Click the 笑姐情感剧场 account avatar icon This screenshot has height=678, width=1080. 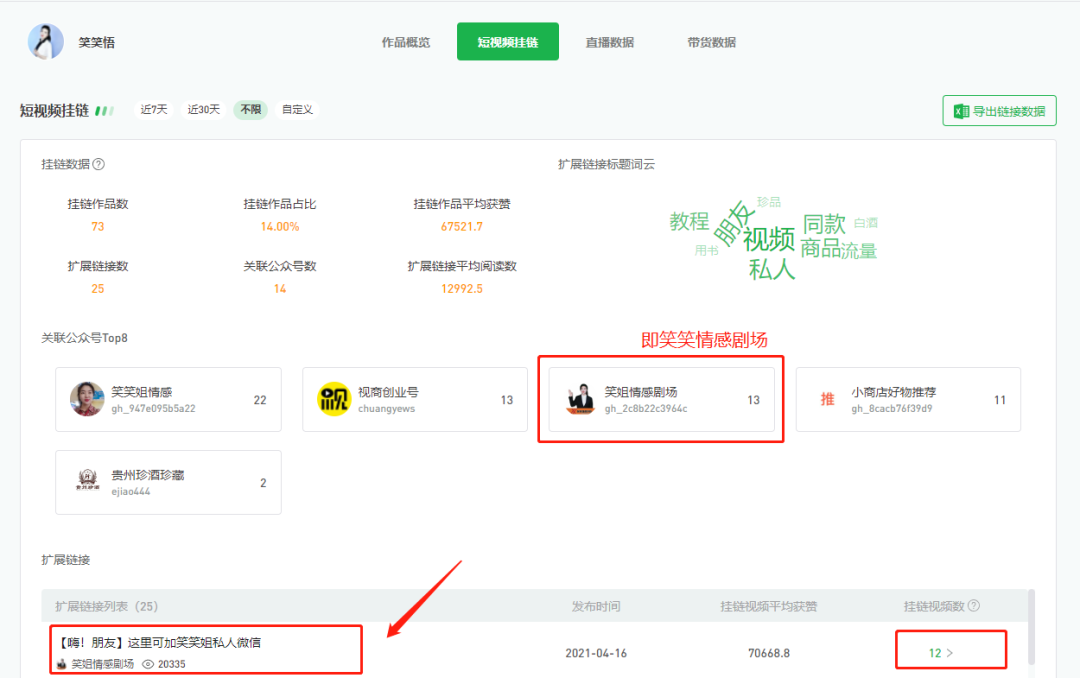coord(580,399)
